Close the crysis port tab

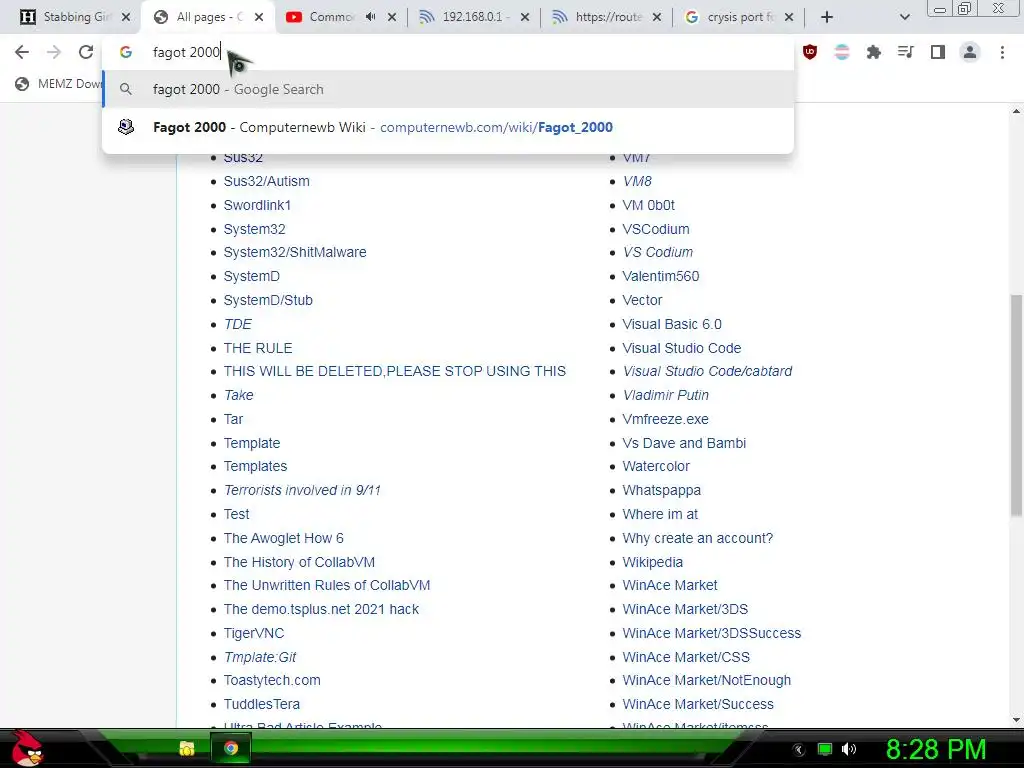pyautogui.click(x=789, y=17)
